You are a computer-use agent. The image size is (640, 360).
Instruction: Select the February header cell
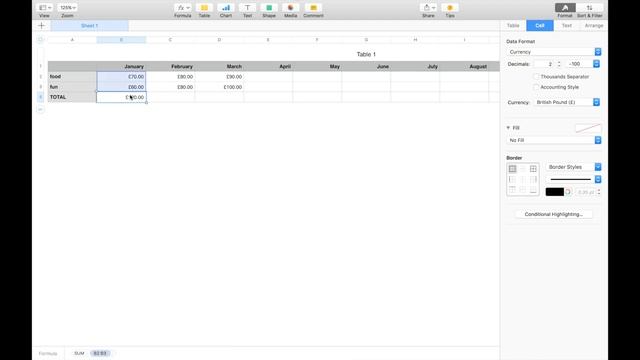pos(170,67)
